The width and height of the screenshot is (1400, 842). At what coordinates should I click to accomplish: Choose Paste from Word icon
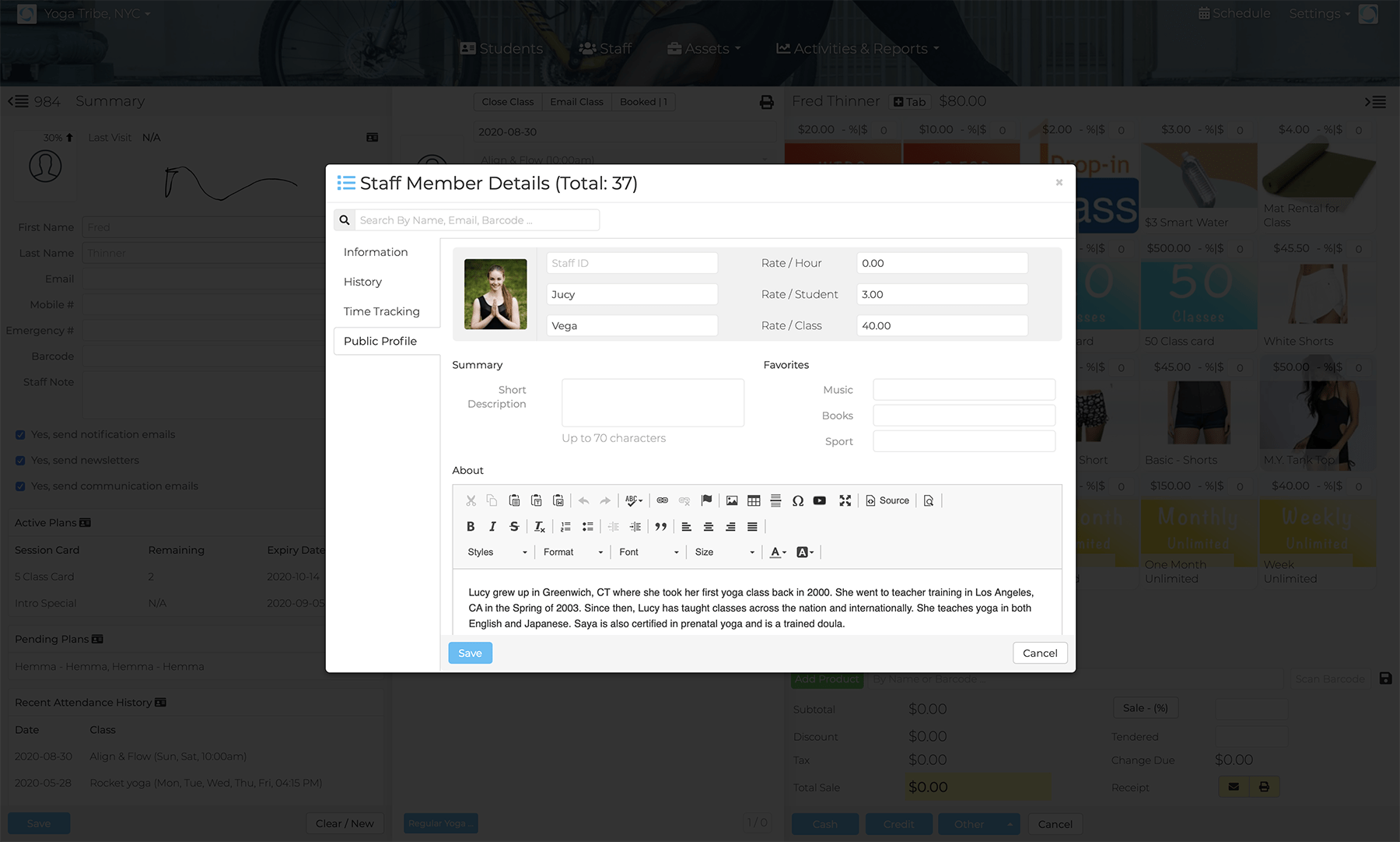click(558, 500)
